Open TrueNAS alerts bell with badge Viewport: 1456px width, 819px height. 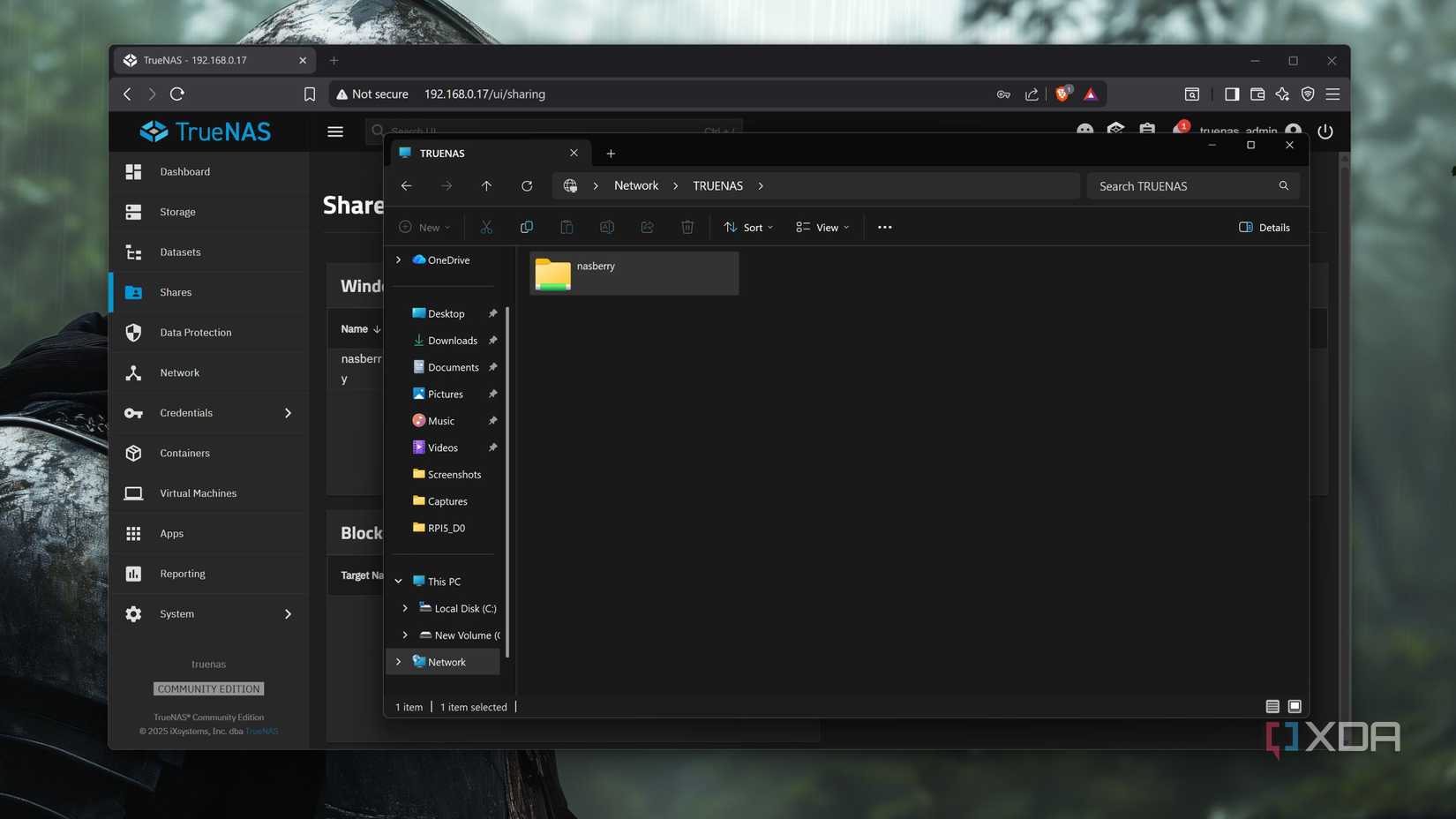[1180, 130]
